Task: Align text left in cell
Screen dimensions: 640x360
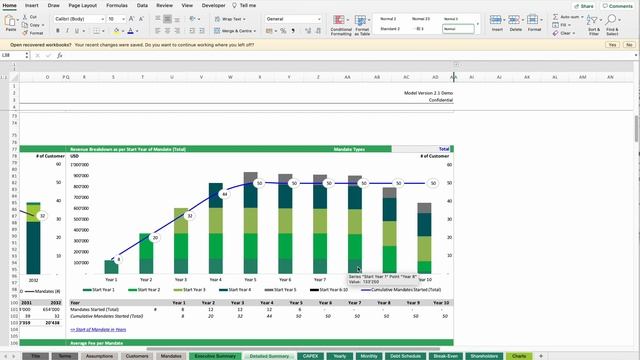Action: pyautogui.click(x=158, y=31)
